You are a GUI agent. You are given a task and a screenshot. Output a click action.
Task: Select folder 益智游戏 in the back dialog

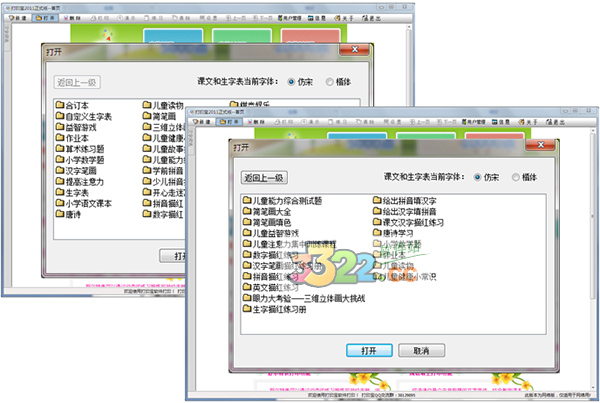(x=76, y=127)
